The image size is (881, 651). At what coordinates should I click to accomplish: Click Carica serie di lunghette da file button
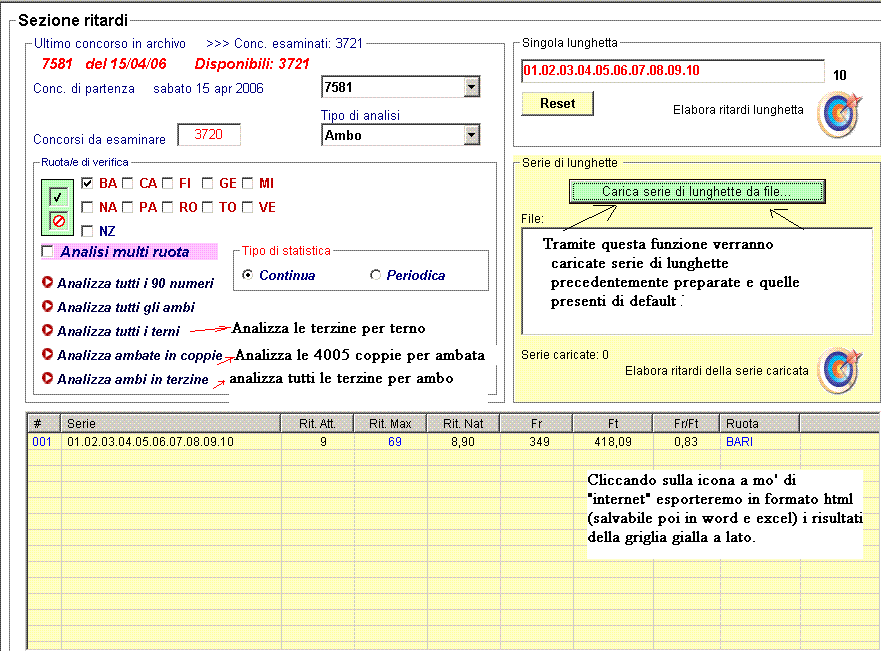[696, 191]
